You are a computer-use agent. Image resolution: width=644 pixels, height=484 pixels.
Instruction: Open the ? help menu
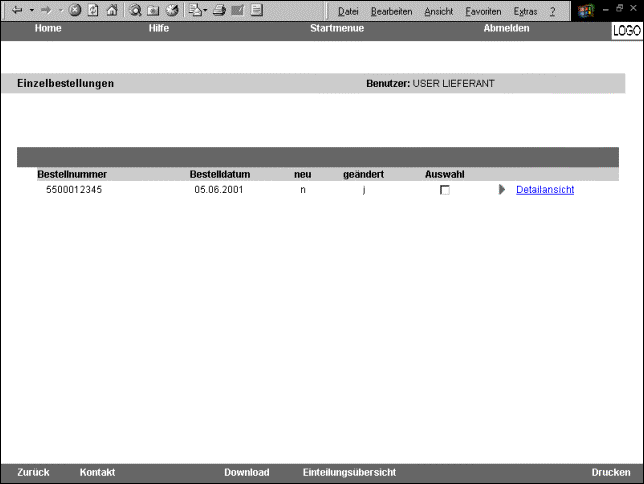coord(552,12)
